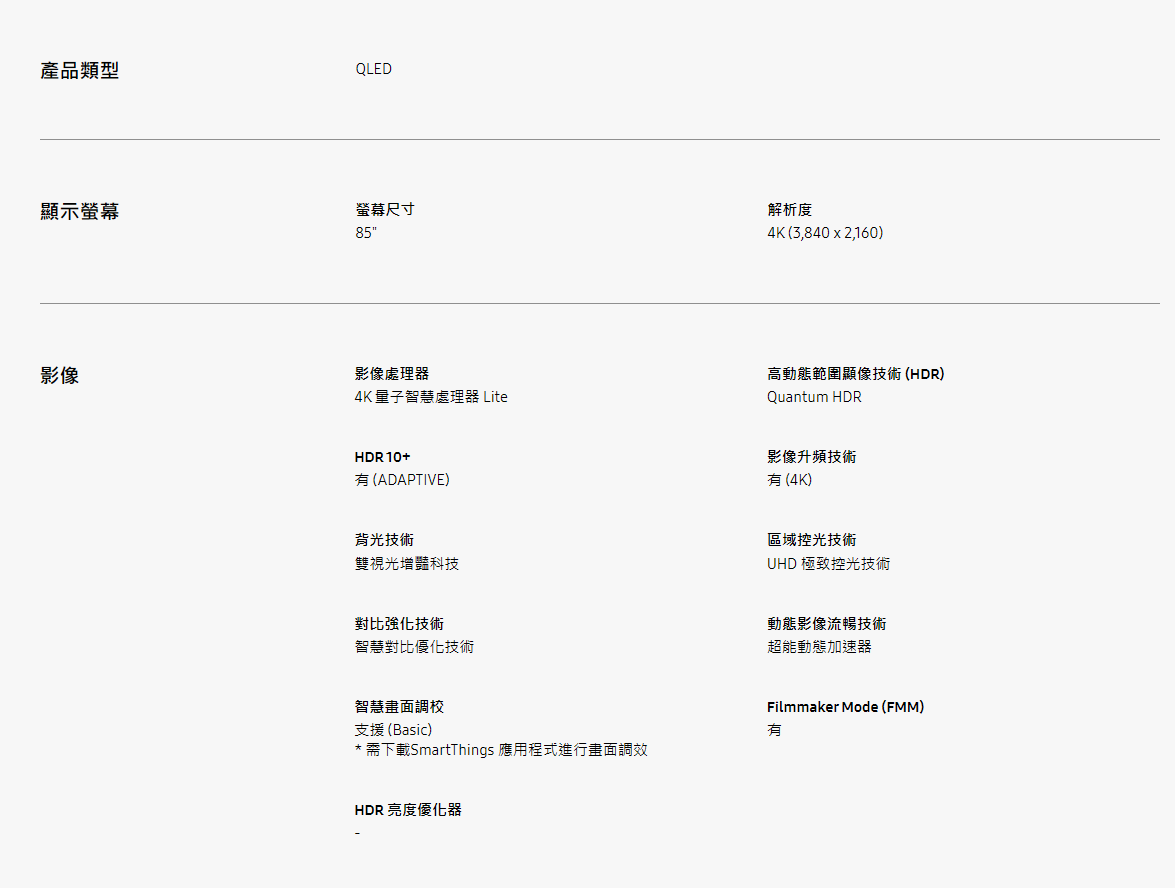The height and width of the screenshot is (888, 1175).
Task: Click the 影像處理器 spec label
Action: click(x=391, y=373)
